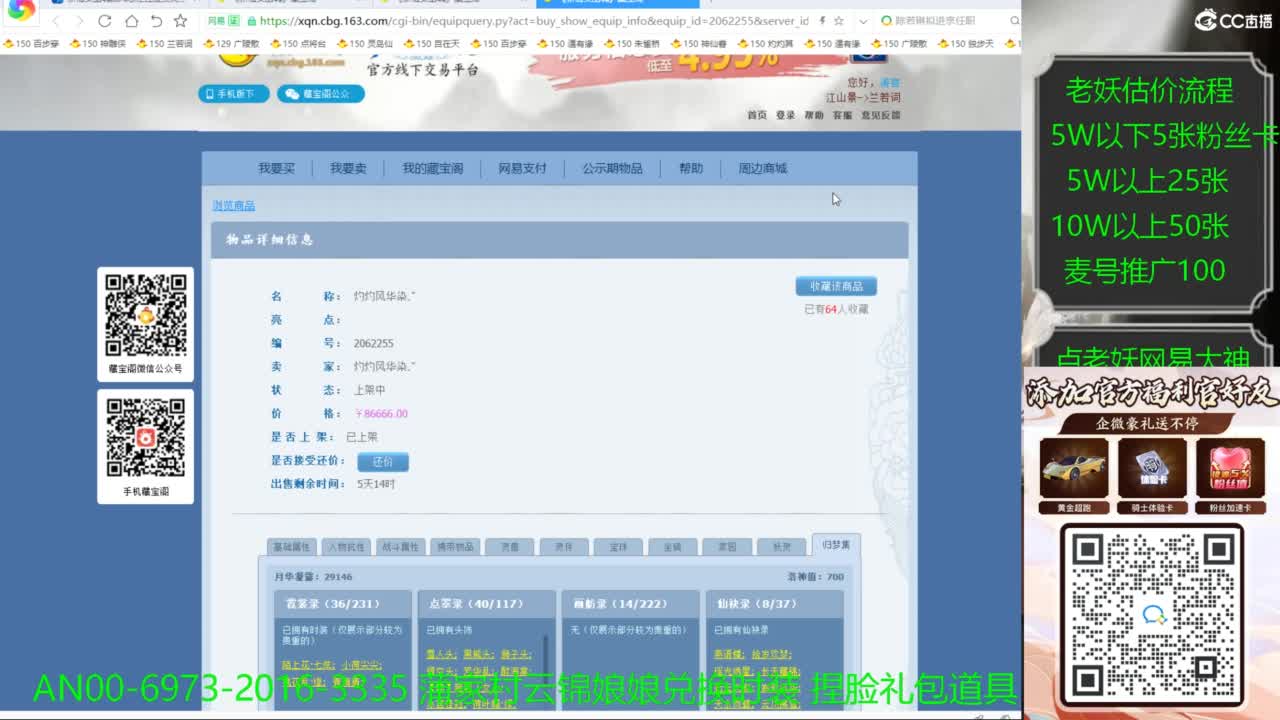Viewport: 1280px width, 720px height.
Task: Open the address bar dropdown chevron
Action: tap(863, 21)
